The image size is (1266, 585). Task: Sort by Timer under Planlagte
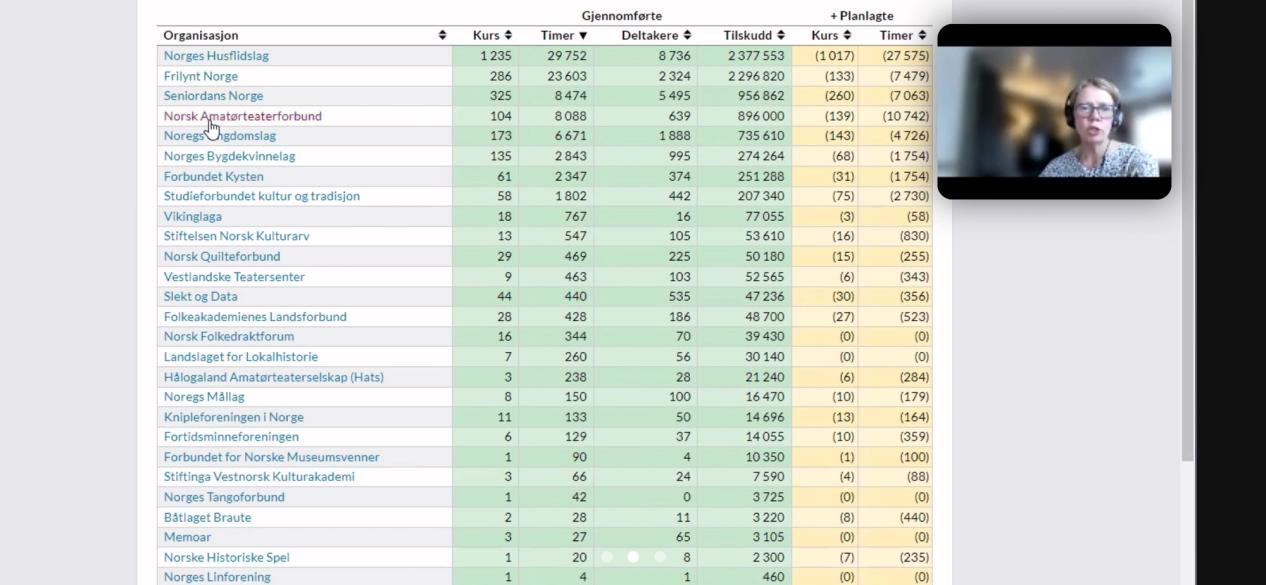pyautogui.click(x=903, y=36)
